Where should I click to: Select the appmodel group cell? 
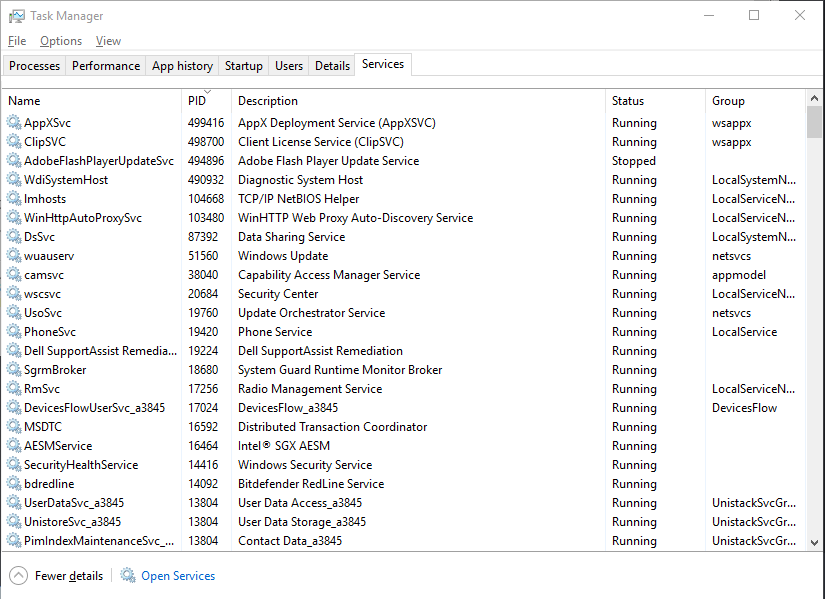coord(739,275)
